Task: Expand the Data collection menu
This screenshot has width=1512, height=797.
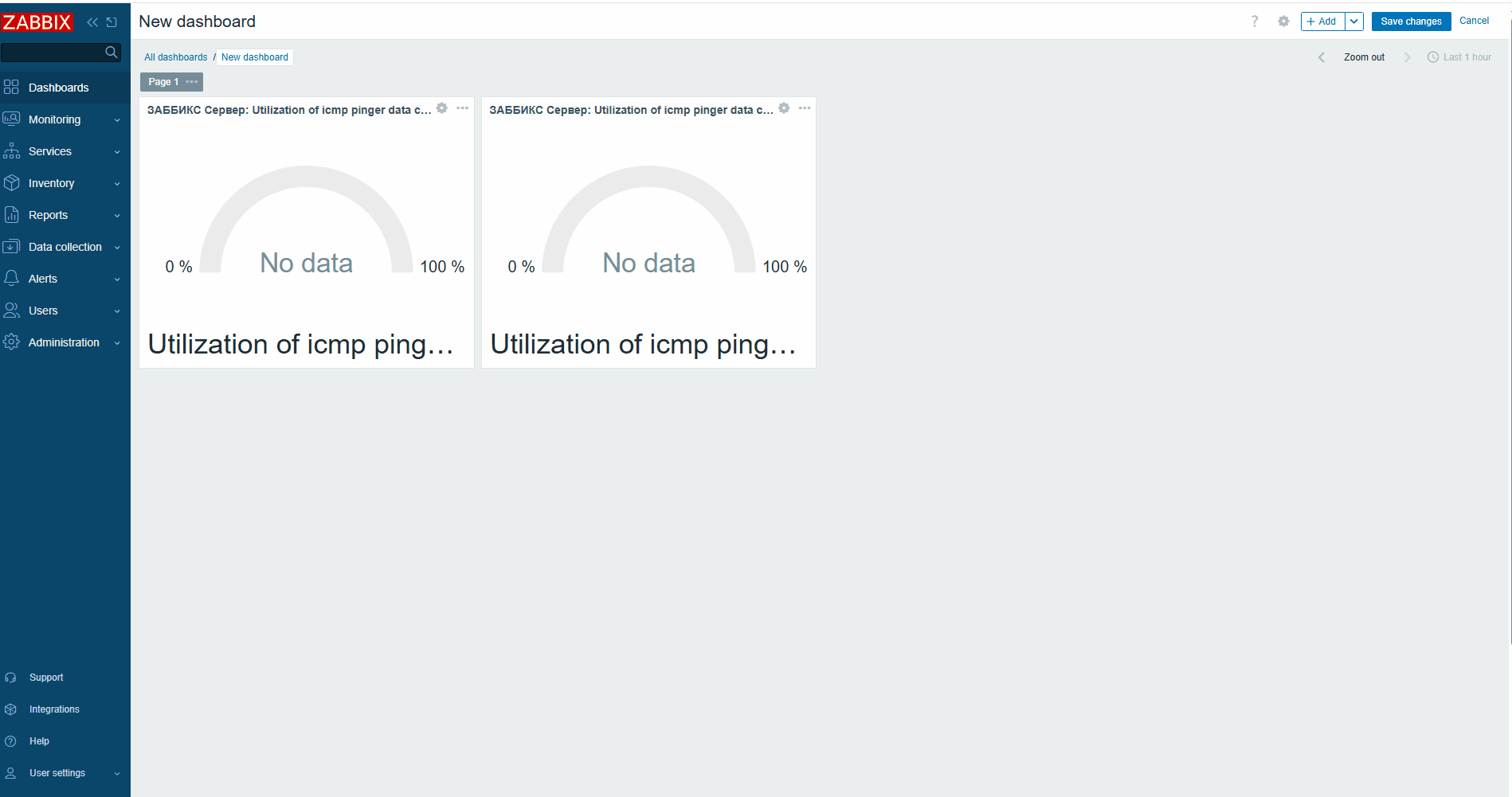Action: tap(65, 247)
